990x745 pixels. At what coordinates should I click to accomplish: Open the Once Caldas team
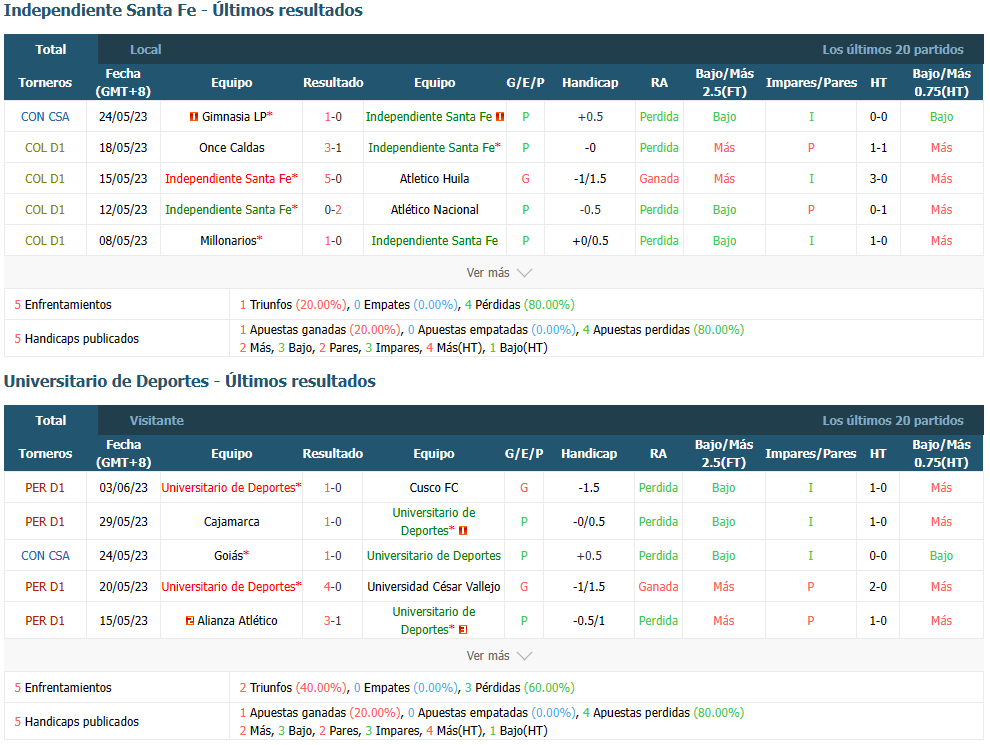[232, 148]
